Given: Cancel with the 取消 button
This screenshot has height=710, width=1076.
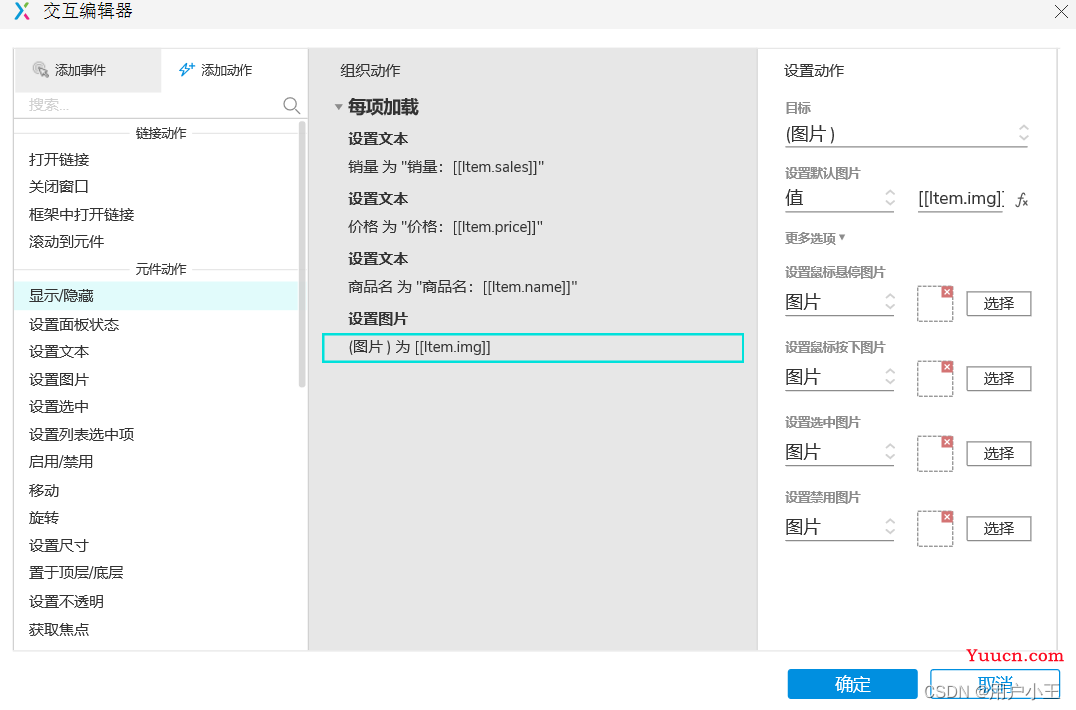Looking at the screenshot, I should (x=995, y=684).
